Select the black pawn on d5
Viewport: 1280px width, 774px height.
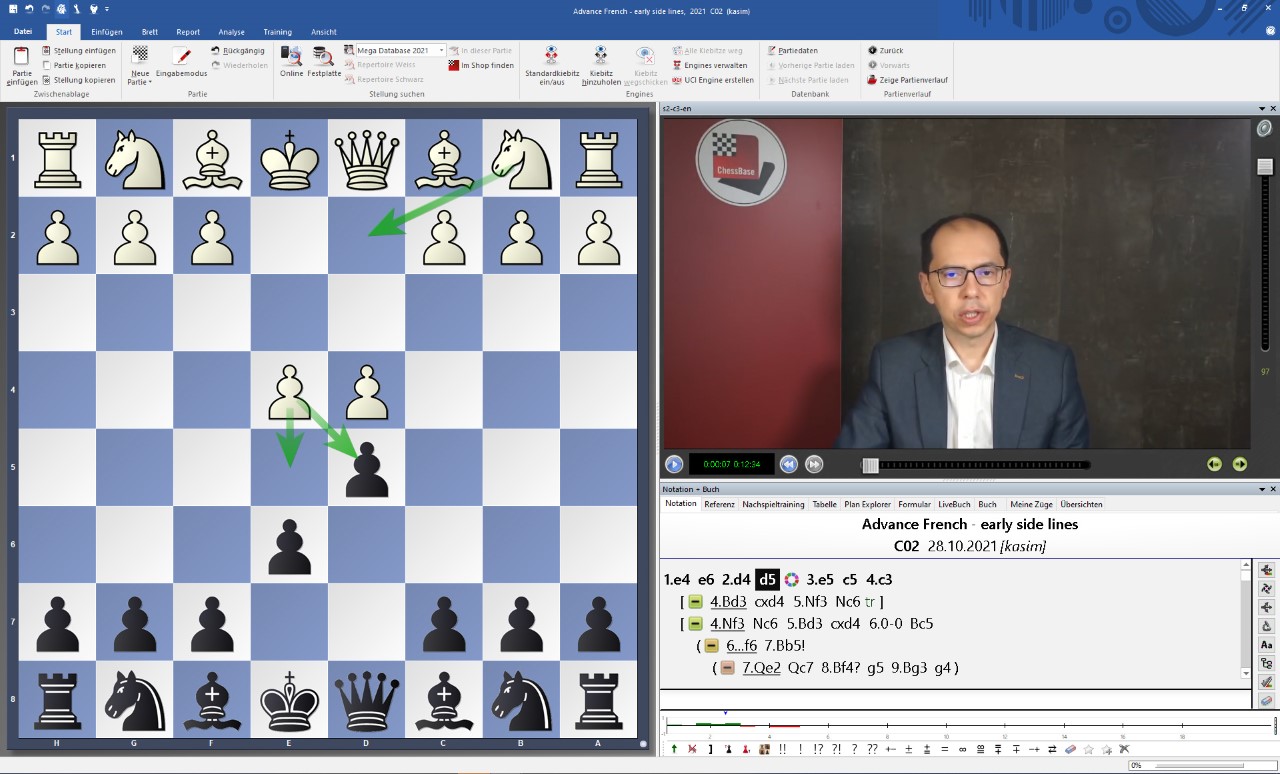(367, 468)
